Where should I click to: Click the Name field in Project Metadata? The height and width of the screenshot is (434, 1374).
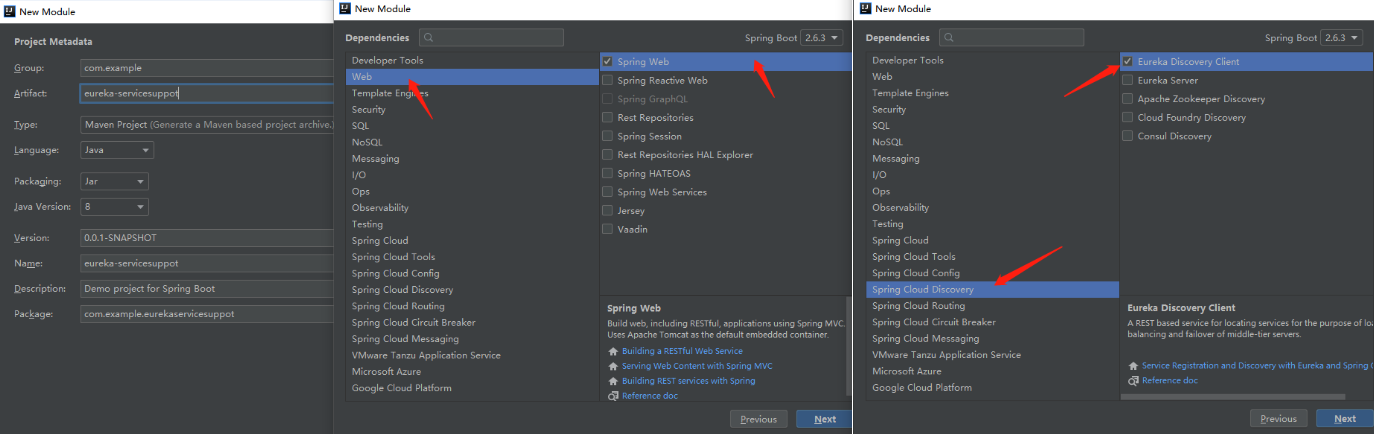coord(206,264)
